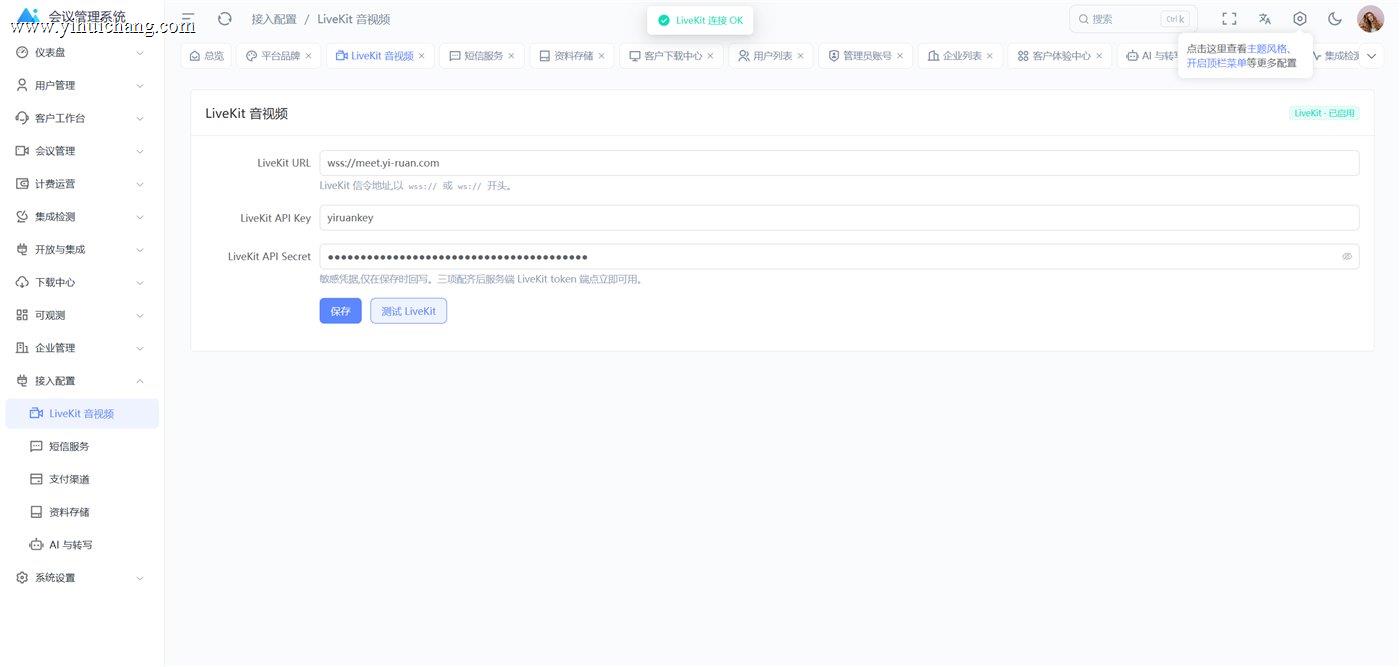Click the LiveKit 连接 OK notification toast

tap(700, 20)
